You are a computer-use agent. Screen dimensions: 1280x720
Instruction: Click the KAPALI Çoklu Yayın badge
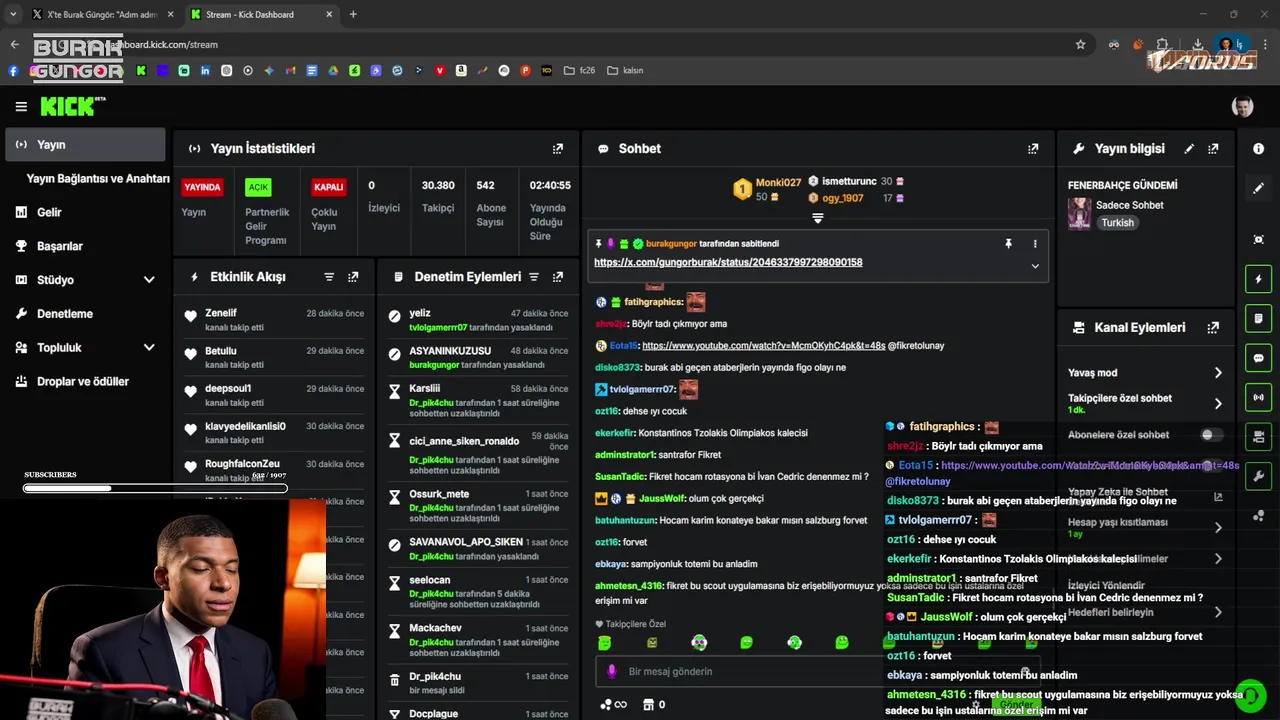(x=329, y=187)
